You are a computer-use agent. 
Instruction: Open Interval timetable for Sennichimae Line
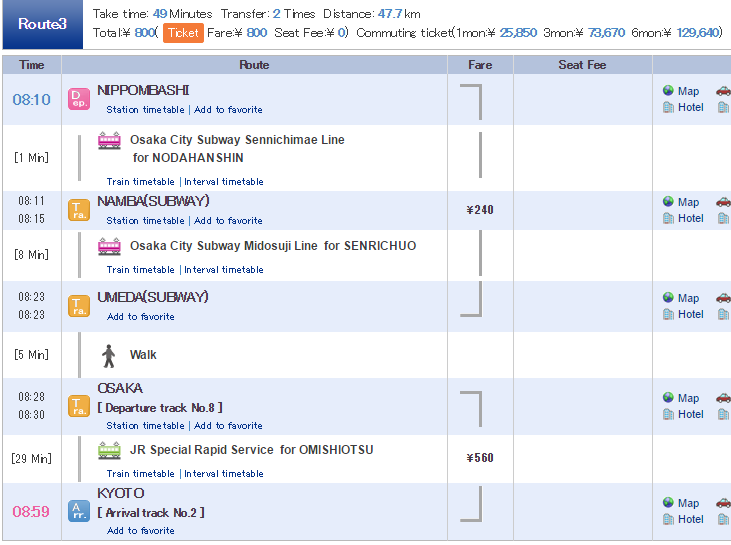click(x=224, y=182)
